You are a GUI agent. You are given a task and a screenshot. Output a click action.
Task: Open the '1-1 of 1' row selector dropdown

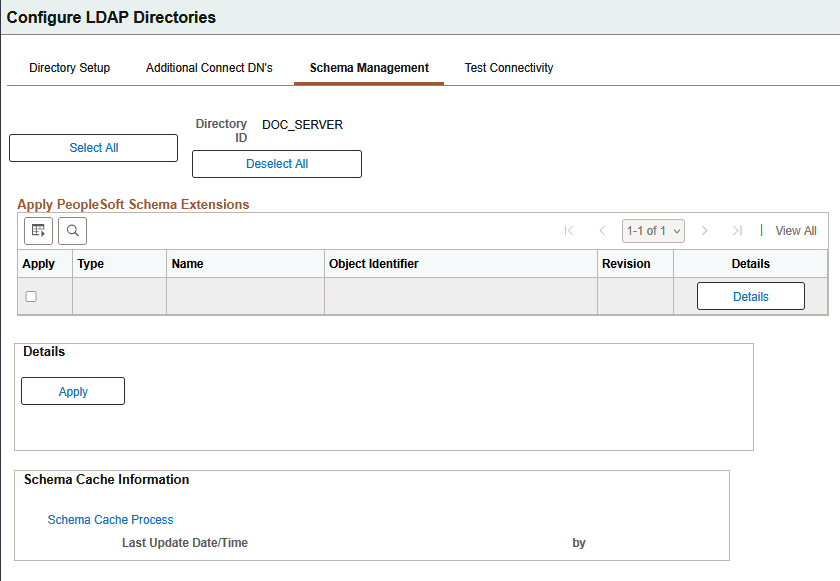[653, 230]
